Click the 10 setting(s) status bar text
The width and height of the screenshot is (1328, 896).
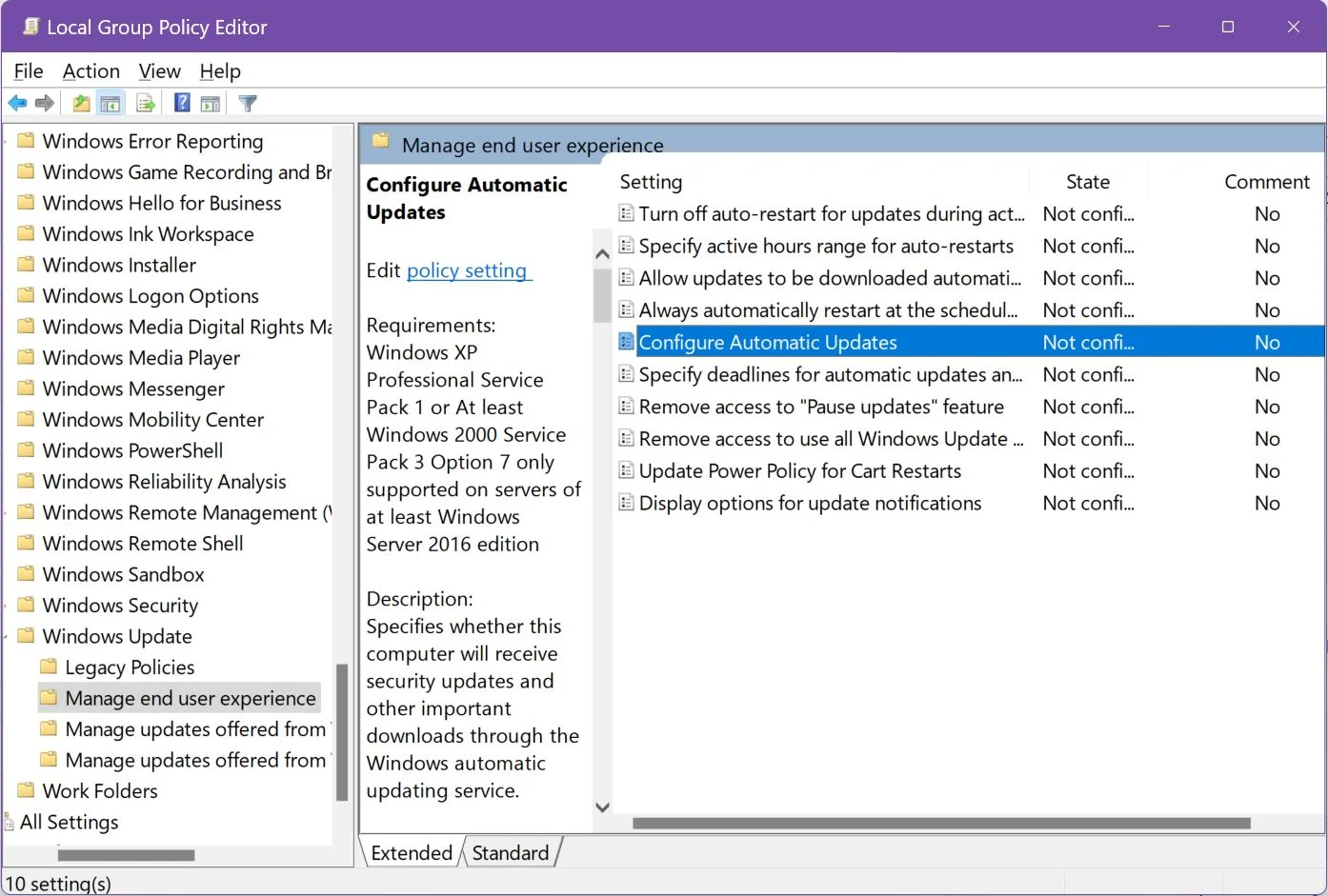point(58,884)
